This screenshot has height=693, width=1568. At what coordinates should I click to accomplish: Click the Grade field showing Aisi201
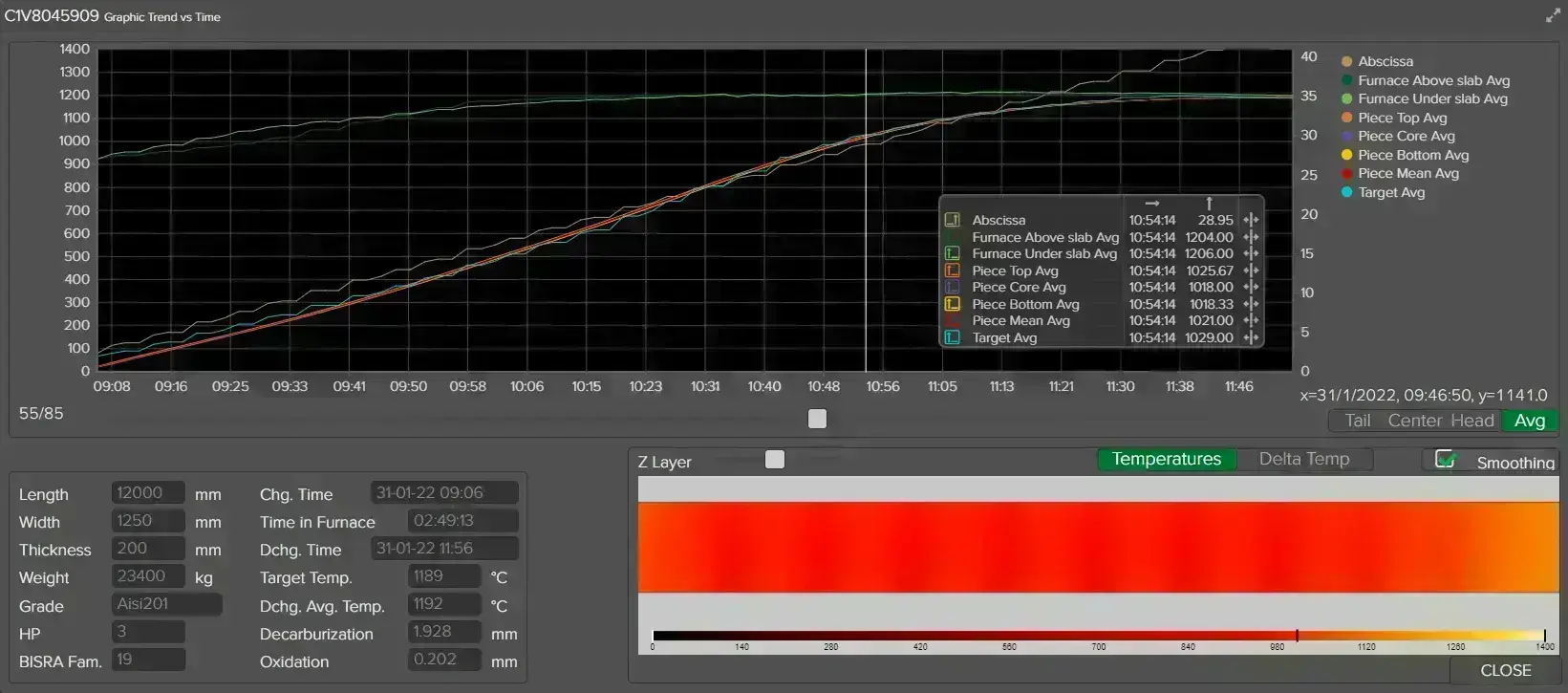[x=167, y=604]
